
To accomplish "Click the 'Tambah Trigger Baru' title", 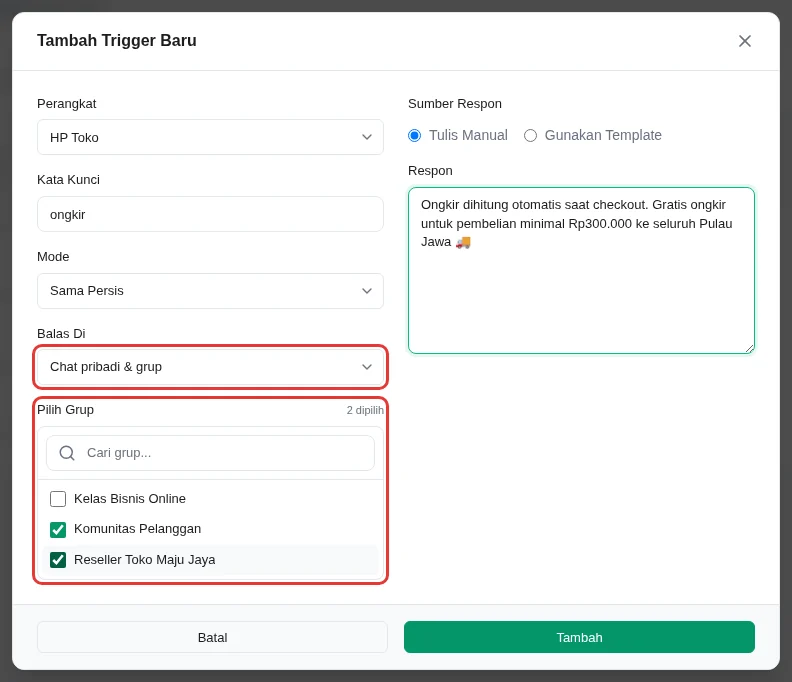I will 117,40.
